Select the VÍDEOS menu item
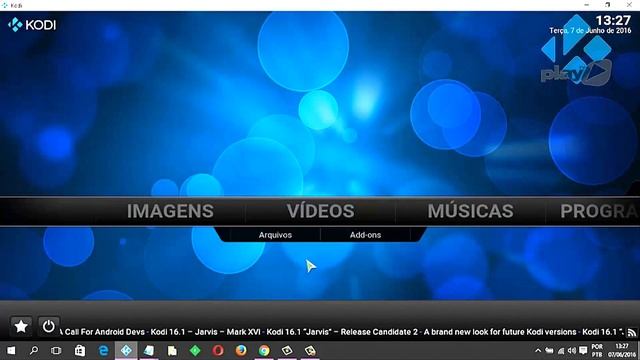 [320, 211]
